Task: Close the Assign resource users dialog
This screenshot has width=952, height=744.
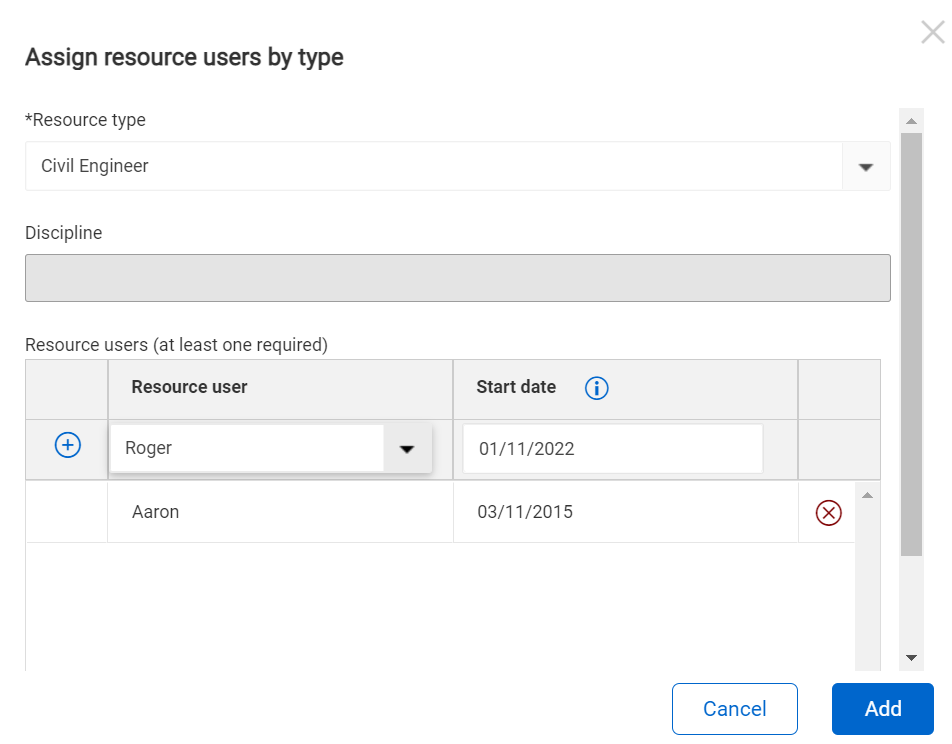Action: coord(932,33)
